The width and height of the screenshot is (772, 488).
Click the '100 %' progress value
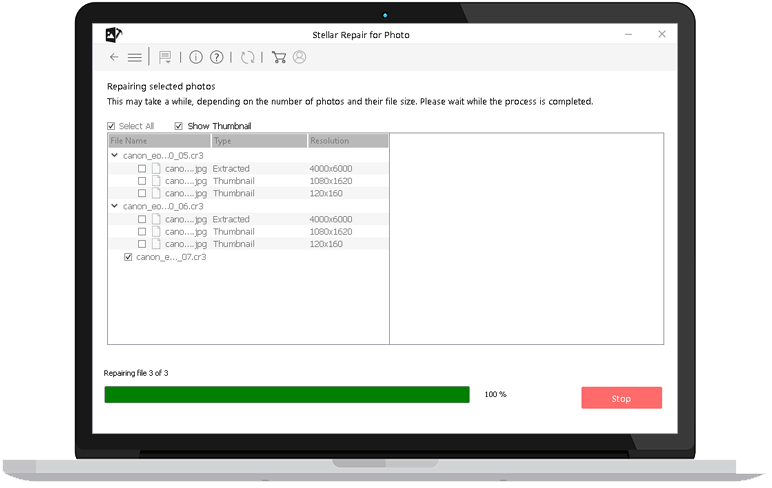click(x=495, y=394)
